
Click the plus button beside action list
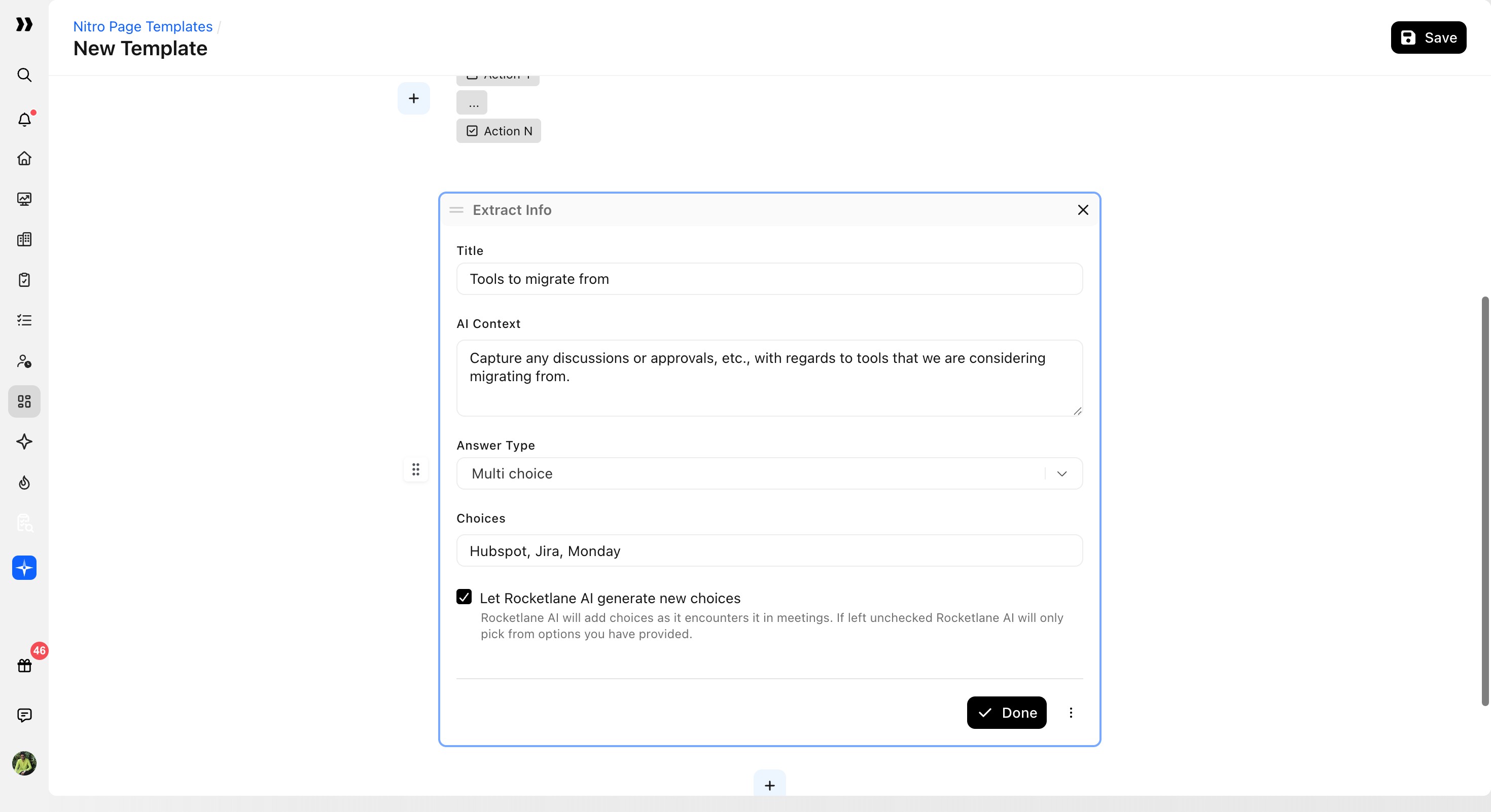(x=413, y=98)
